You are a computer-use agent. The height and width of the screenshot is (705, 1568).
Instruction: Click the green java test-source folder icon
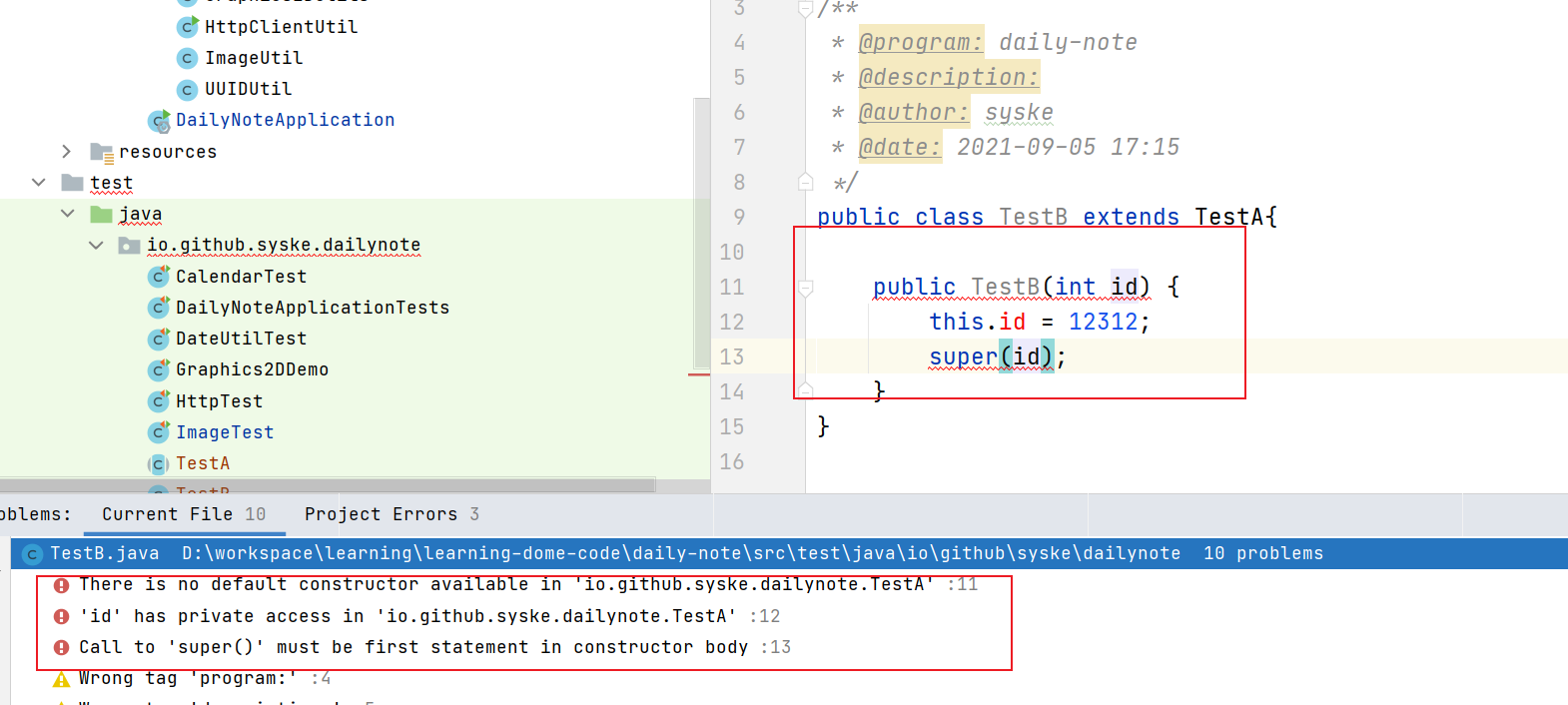[x=101, y=214]
